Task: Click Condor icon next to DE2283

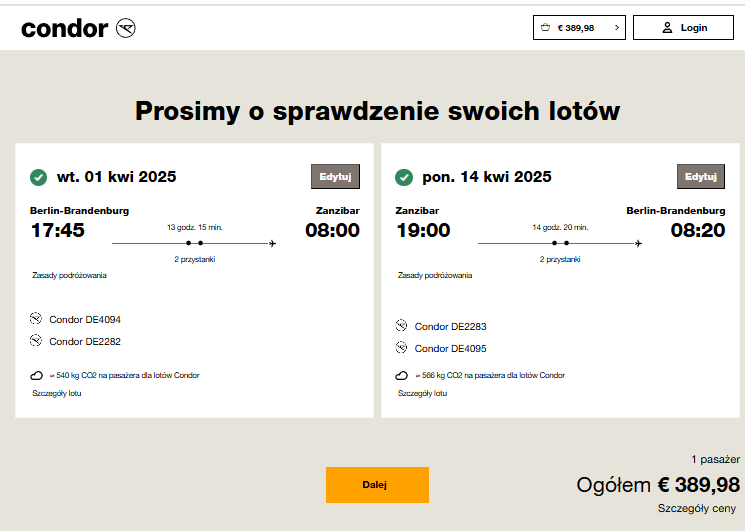Action: tap(401, 325)
